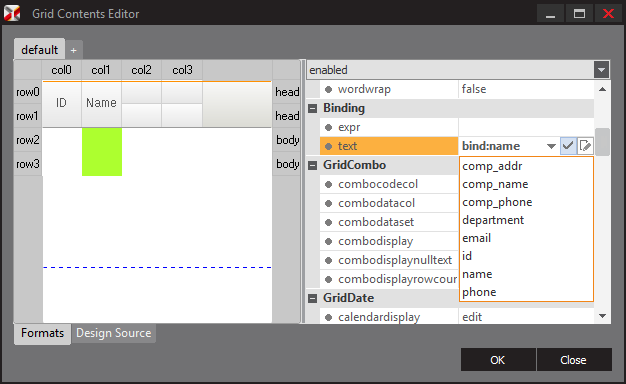
Task: Toggle the bind:name dropdown arrow
Action: (551, 146)
